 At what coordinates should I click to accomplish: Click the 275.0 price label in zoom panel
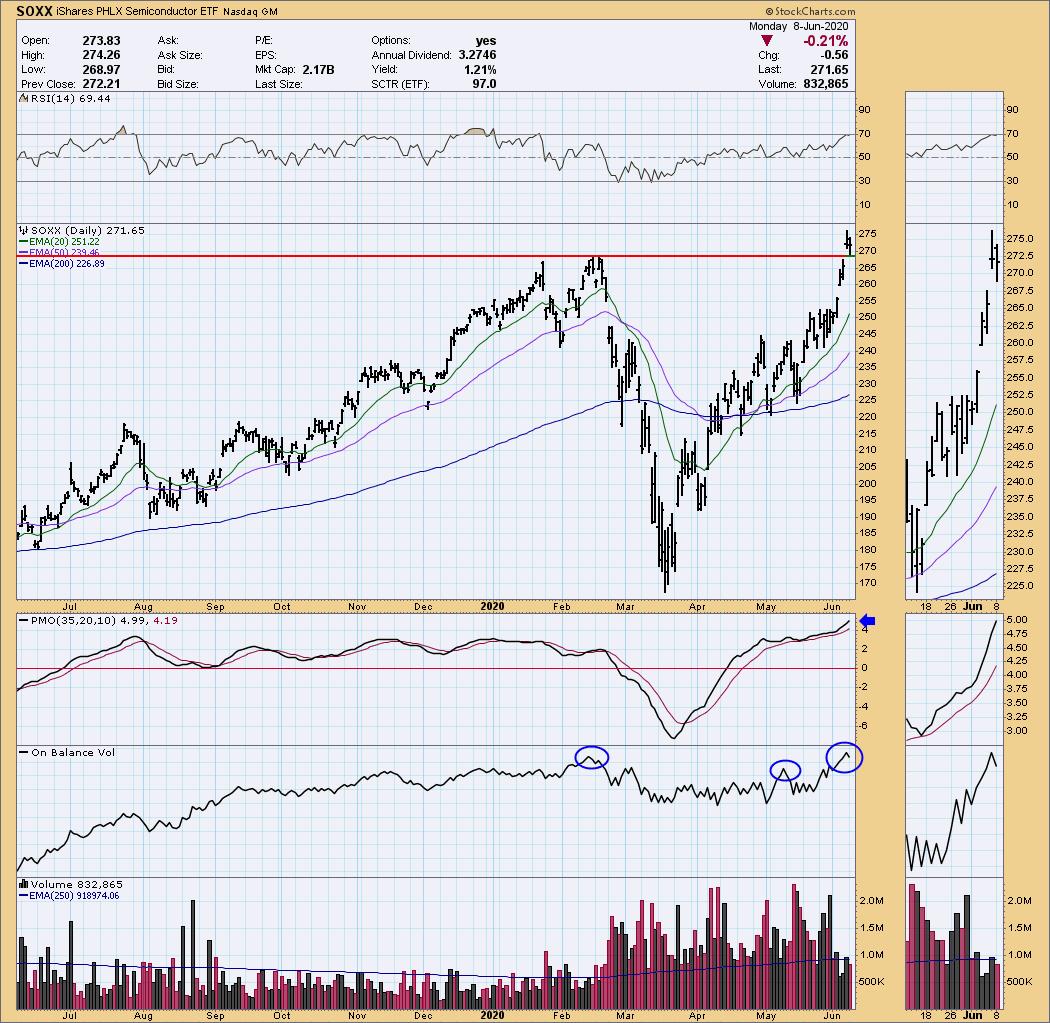click(x=1020, y=238)
